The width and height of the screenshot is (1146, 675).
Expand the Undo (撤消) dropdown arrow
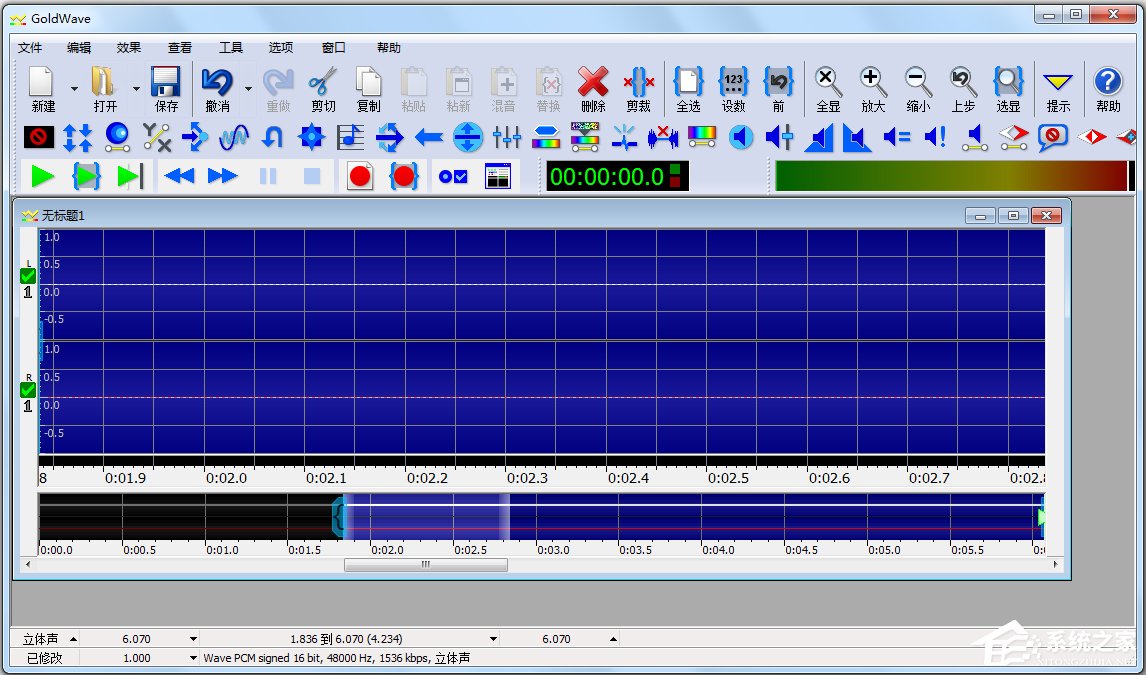(248, 88)
